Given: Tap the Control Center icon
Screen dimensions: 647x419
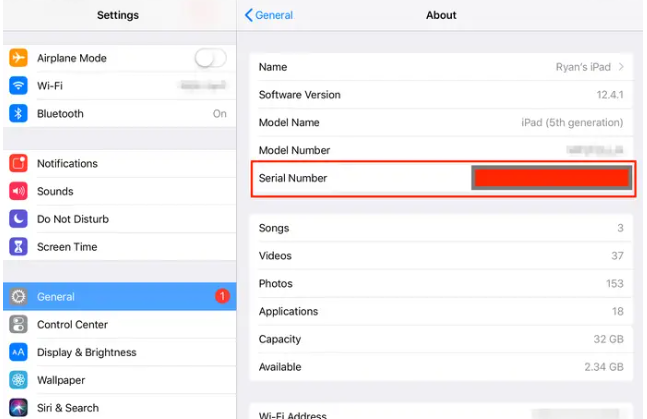Looking at the screenshot, I should 18,324.
